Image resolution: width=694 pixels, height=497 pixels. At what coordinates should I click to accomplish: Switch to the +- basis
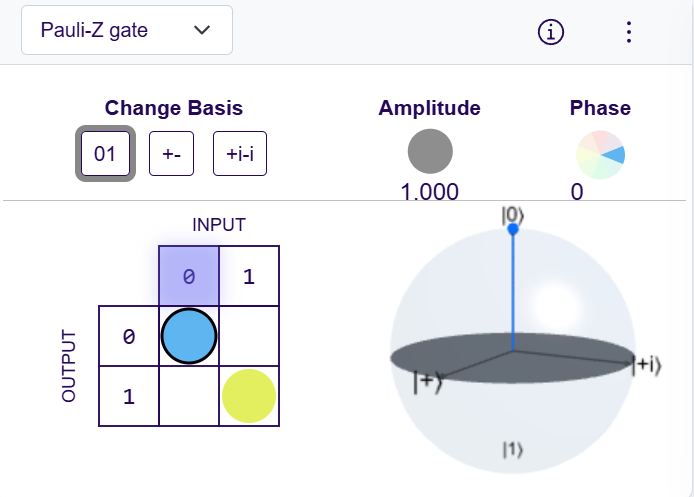[171, 154]
